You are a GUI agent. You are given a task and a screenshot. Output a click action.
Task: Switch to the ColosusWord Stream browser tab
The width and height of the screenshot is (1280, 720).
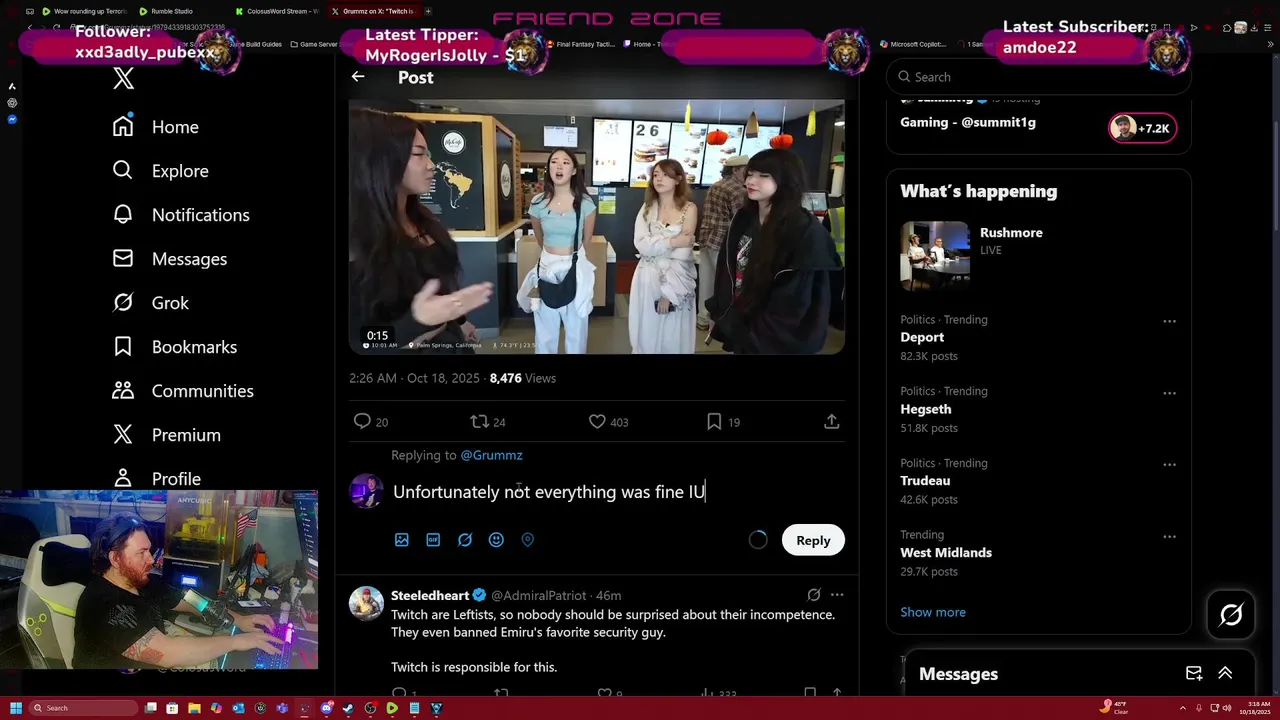point(277,11)
